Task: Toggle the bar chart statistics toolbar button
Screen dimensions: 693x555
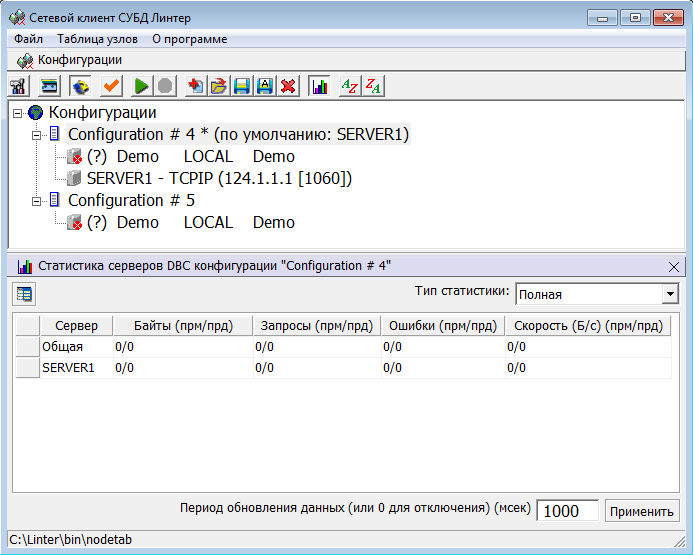Action: pyautogui.click(x=319, y=86)
